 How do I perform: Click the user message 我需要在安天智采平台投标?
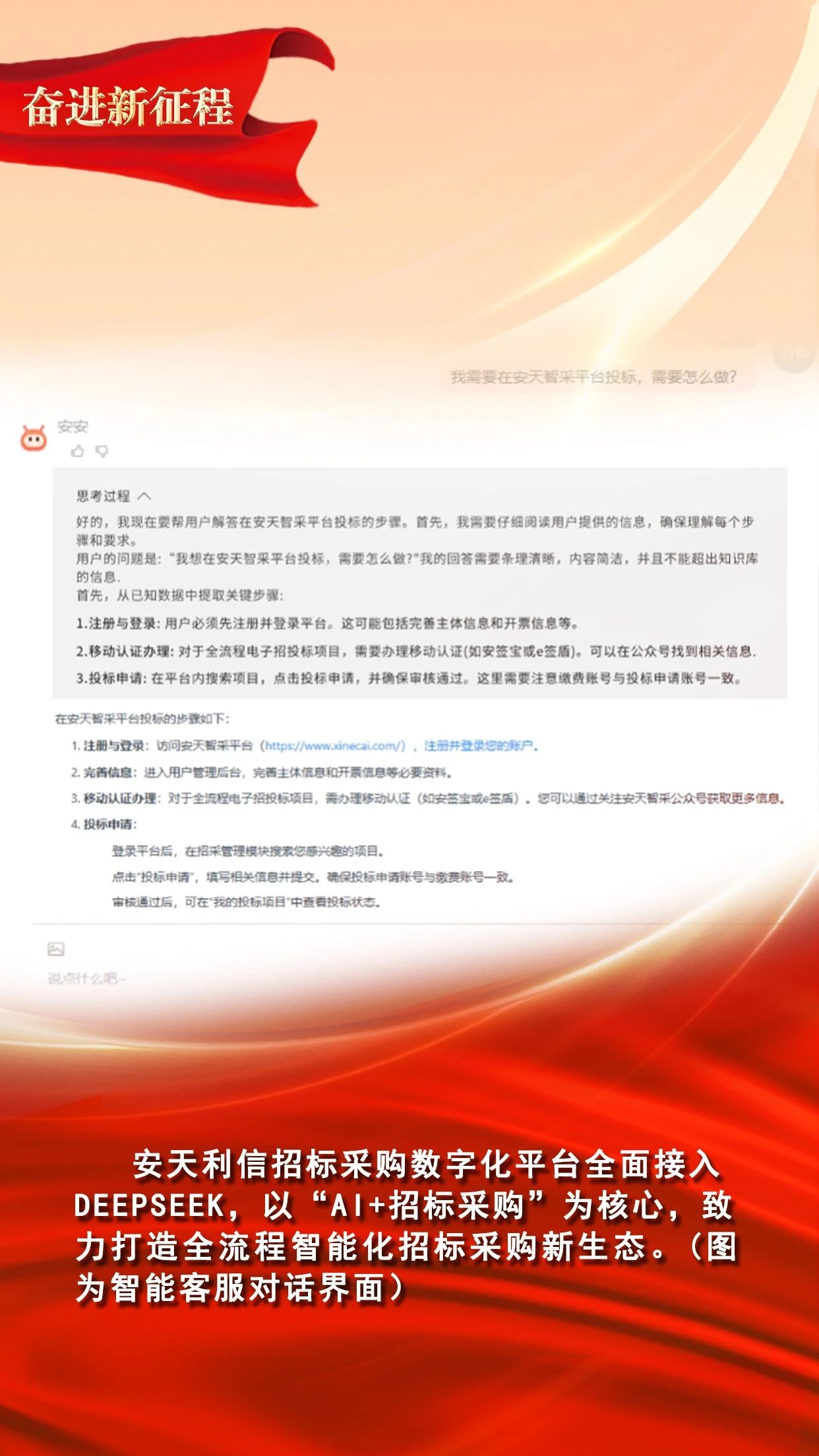594,377
